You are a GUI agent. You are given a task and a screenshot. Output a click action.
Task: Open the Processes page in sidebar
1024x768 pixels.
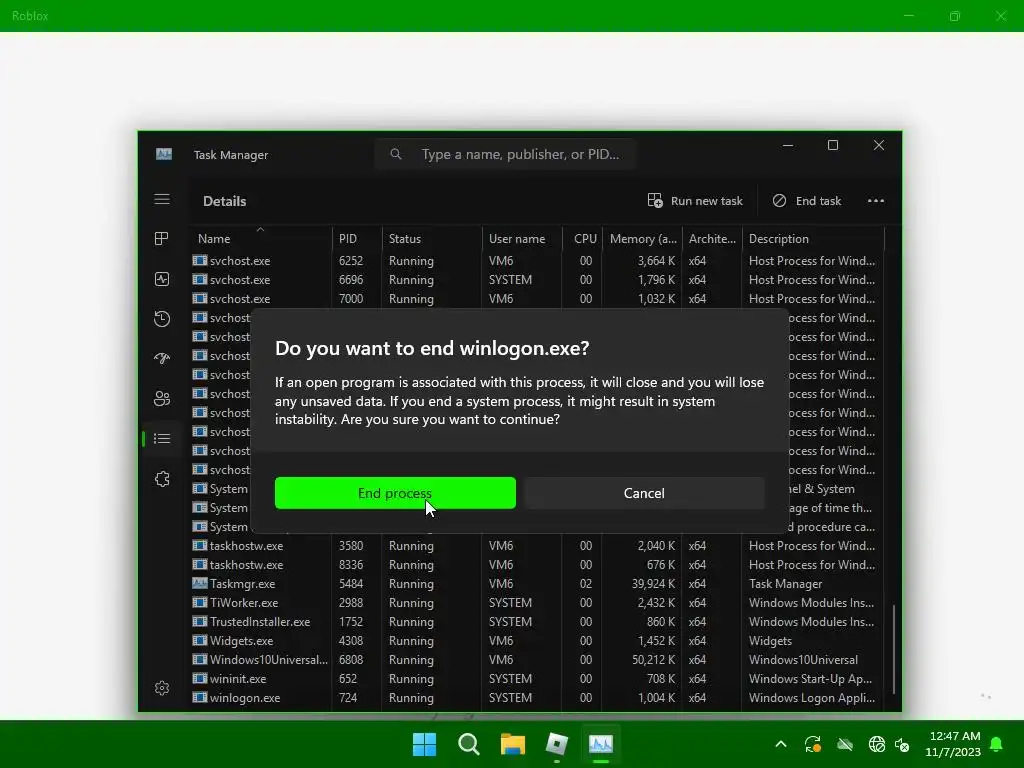pos(162,239)
